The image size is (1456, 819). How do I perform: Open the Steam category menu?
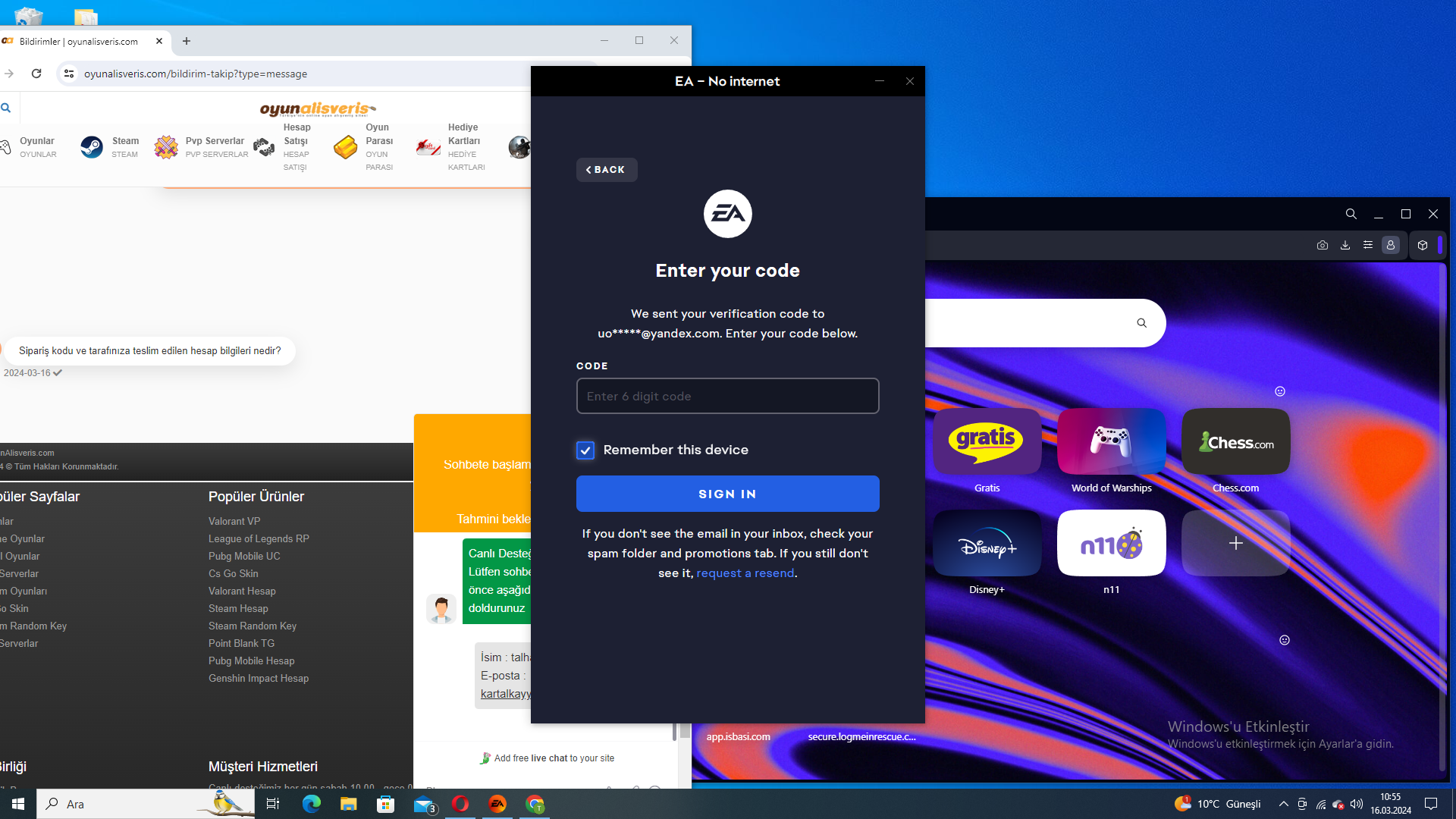pos(110,147)
